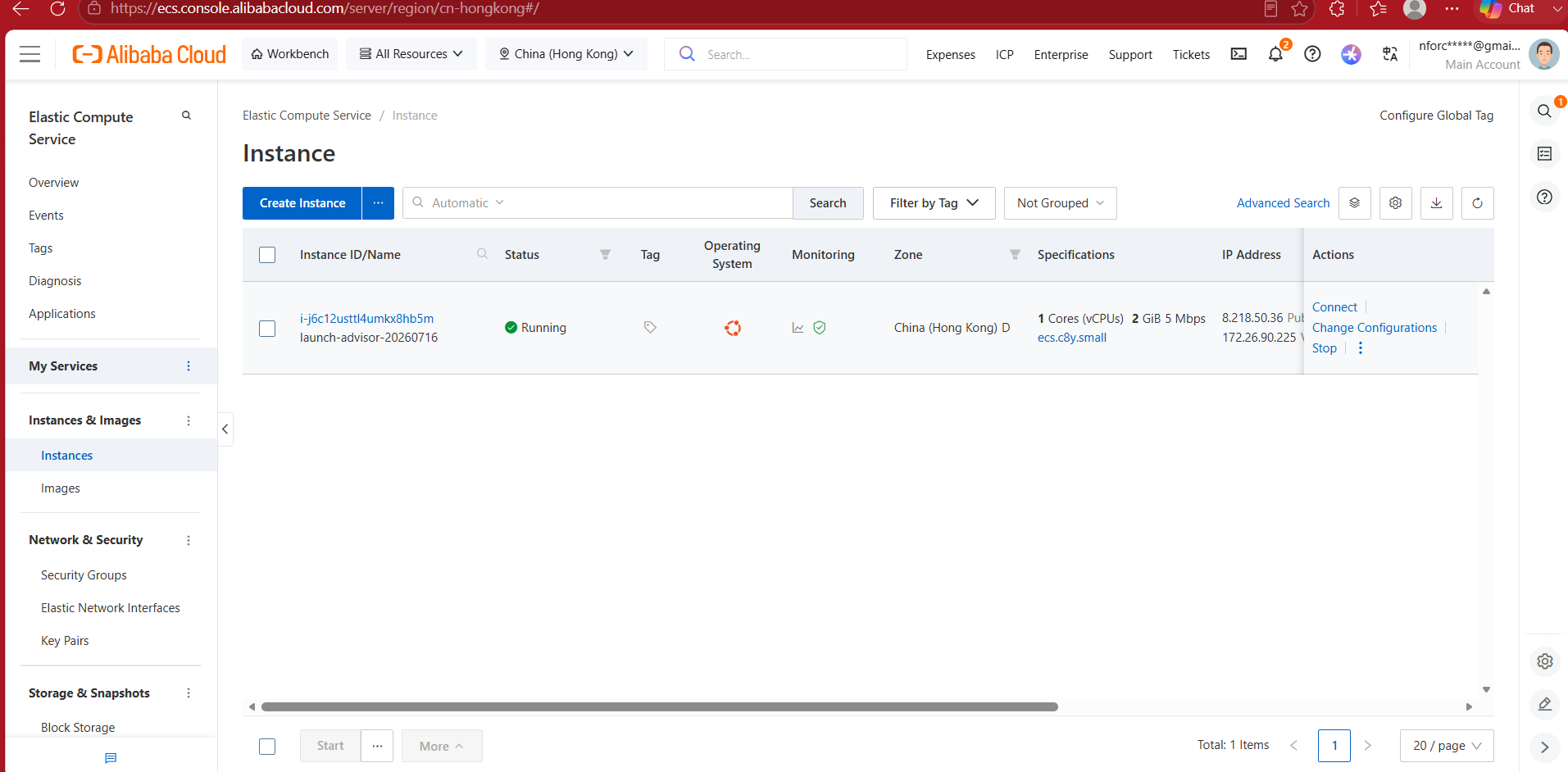Open security shield status for instance

[820, 328]
